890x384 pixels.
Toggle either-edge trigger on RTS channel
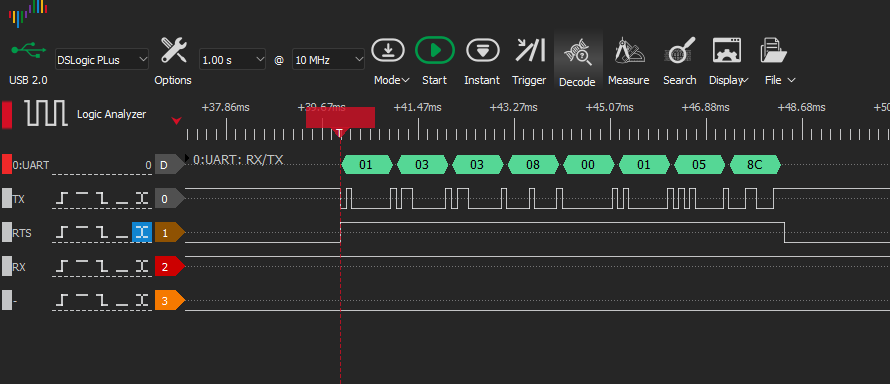click(x=142, y=232)
